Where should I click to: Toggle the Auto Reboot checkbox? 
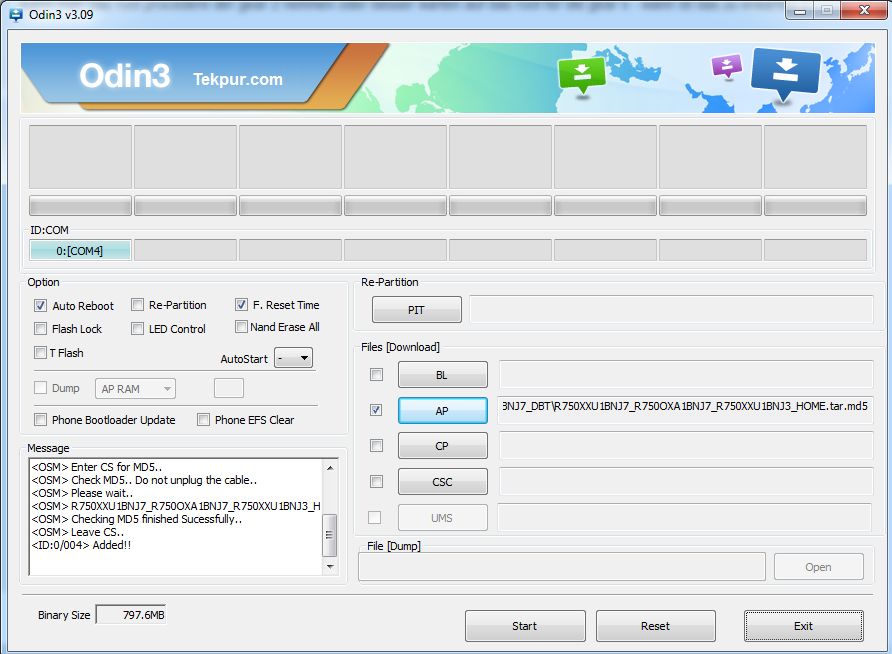click(40, 305)
